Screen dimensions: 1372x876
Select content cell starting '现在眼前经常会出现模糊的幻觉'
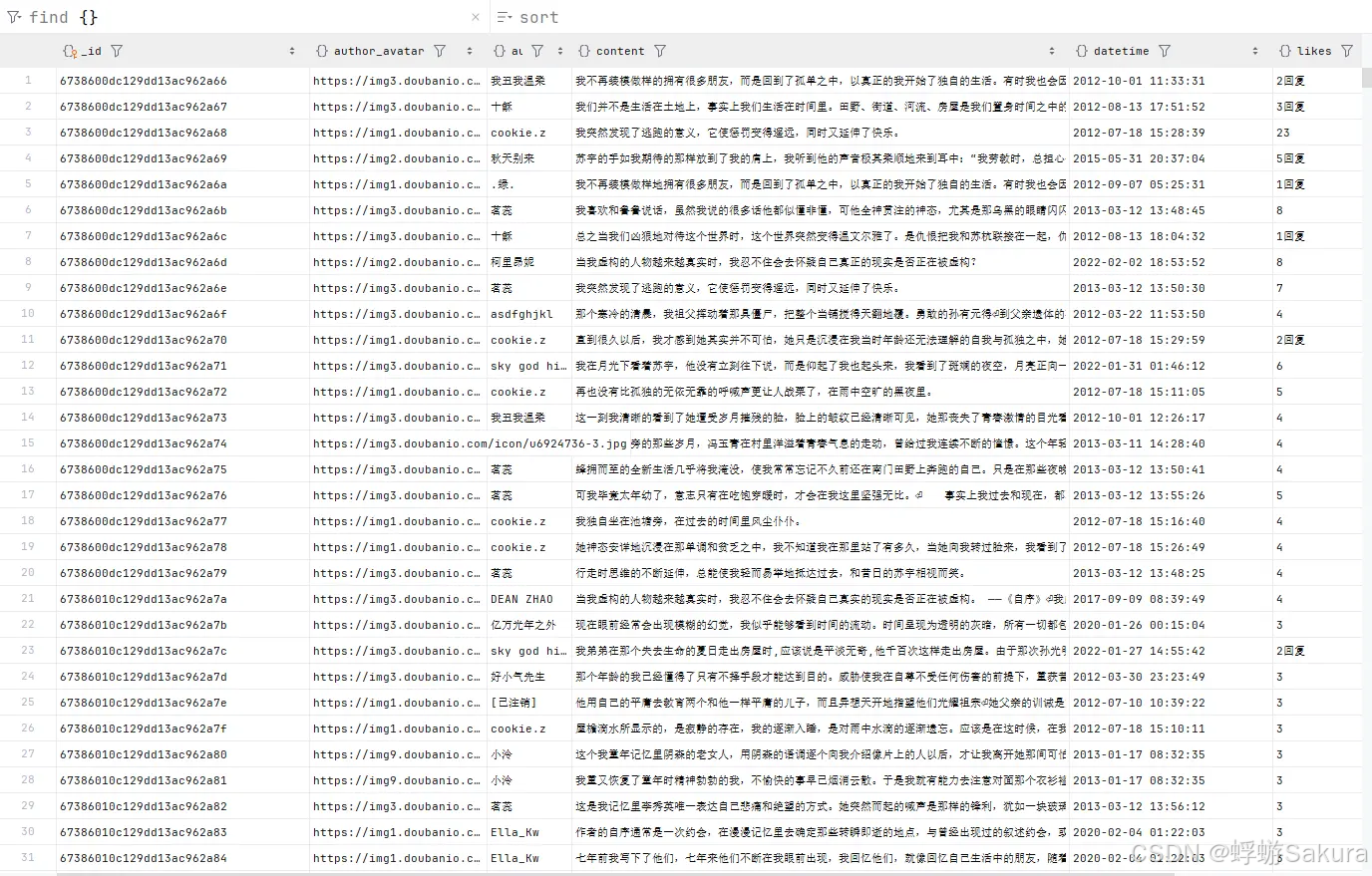820,625
